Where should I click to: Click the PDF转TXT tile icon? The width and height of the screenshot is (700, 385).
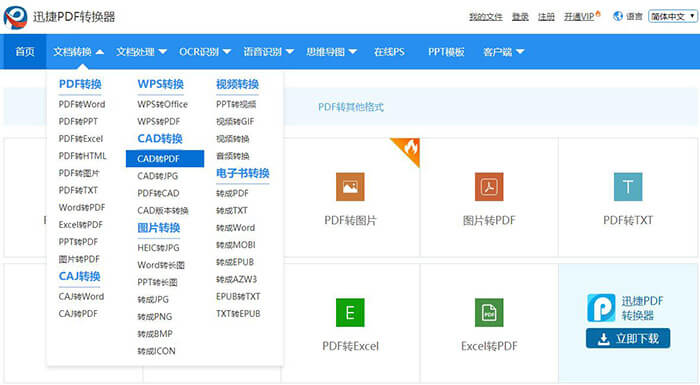[628, 187]
